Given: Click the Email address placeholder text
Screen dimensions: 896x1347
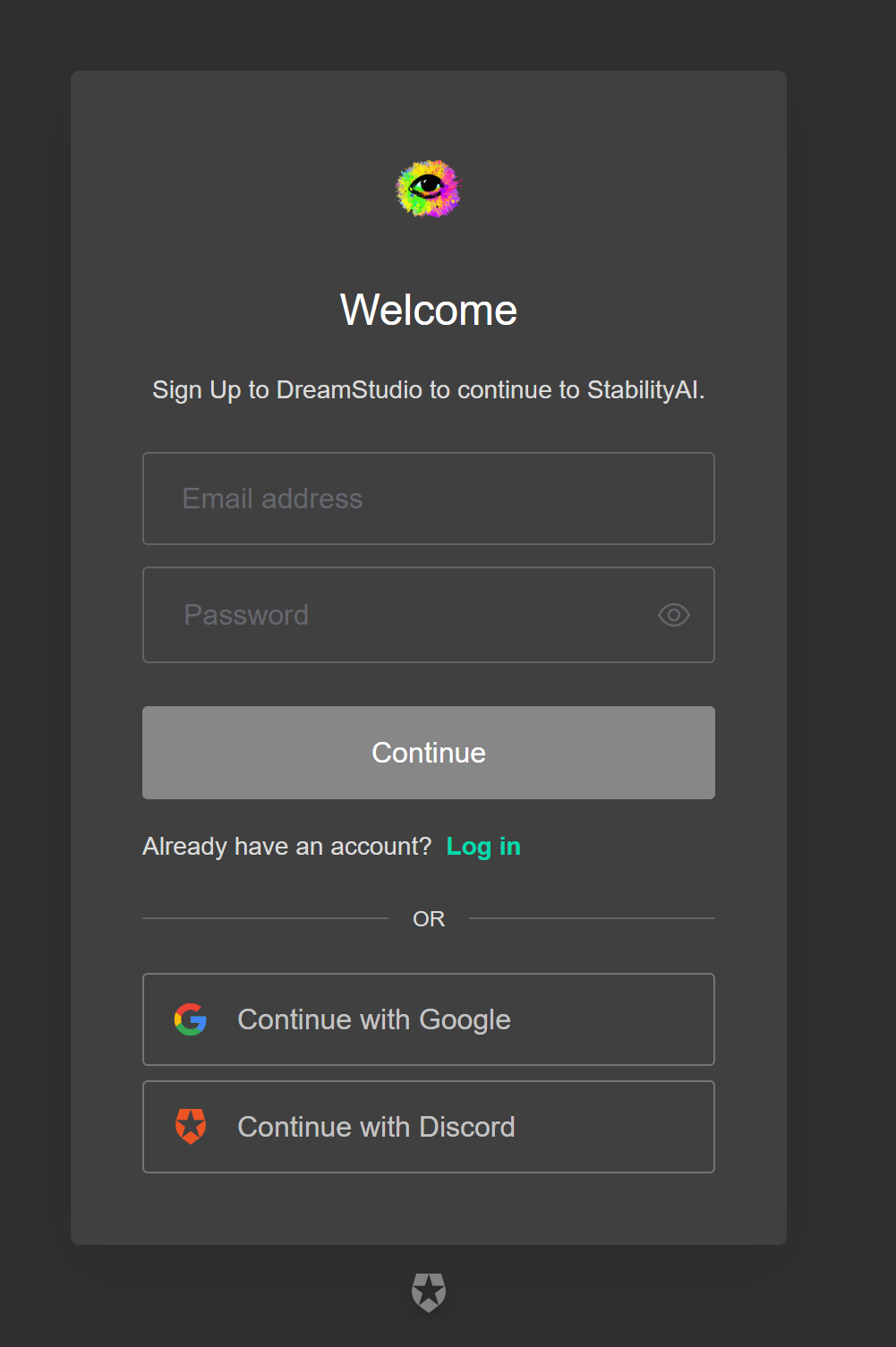Looking at the screenshot, I should 273,499.
